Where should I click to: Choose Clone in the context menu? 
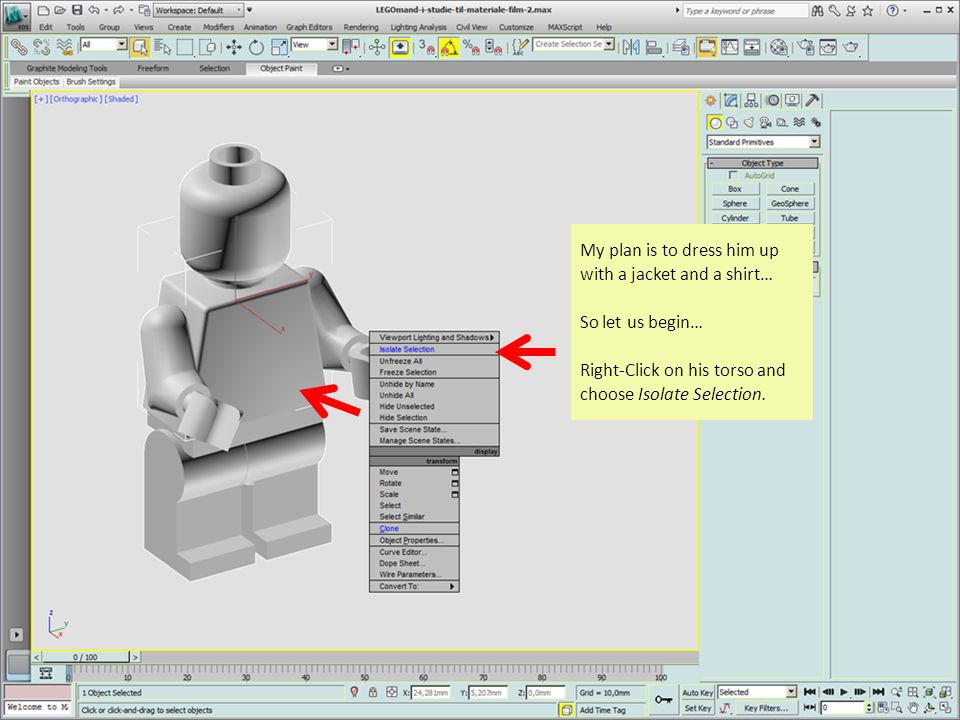414,529
